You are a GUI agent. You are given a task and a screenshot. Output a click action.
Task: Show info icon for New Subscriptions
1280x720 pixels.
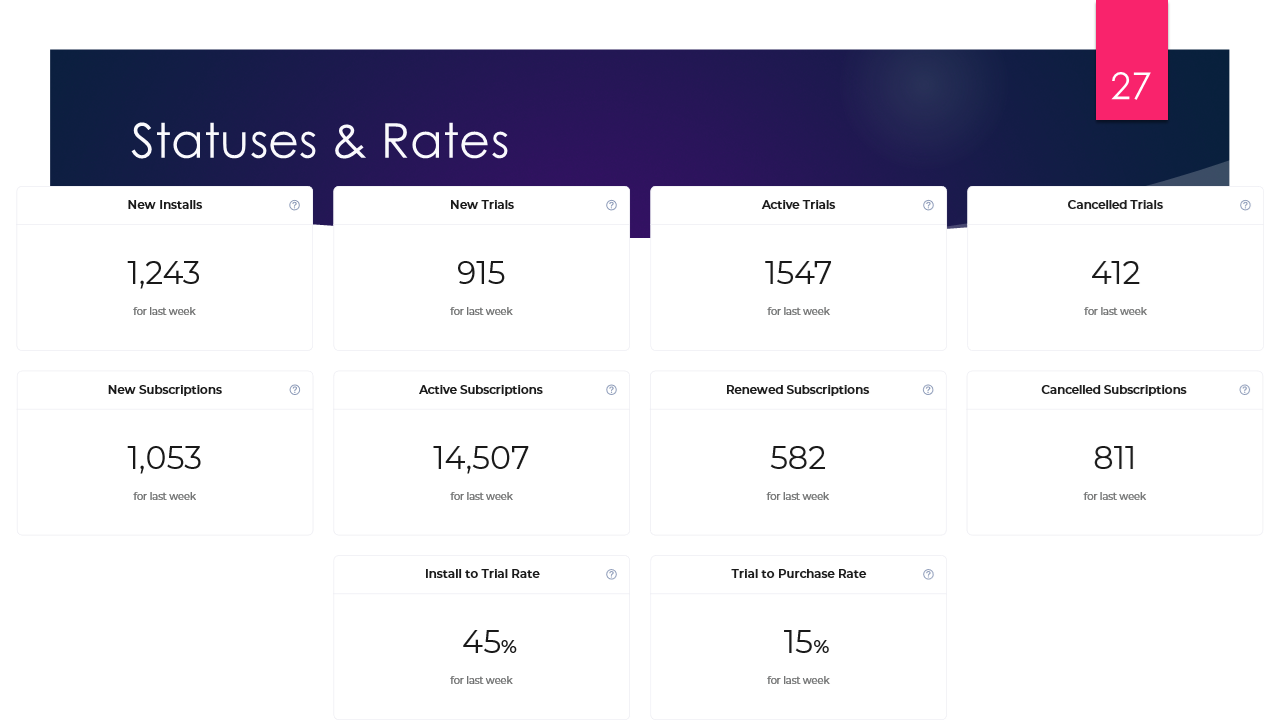(x=294, y=390)
